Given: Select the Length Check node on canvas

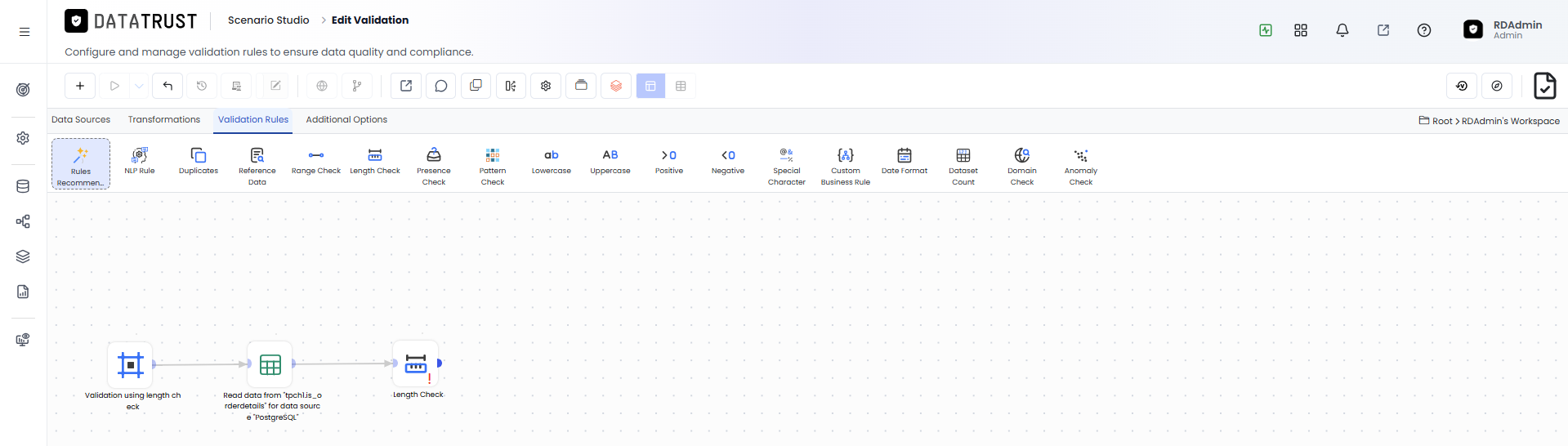Looking at the screenshot, I should [x=416, y=363].
